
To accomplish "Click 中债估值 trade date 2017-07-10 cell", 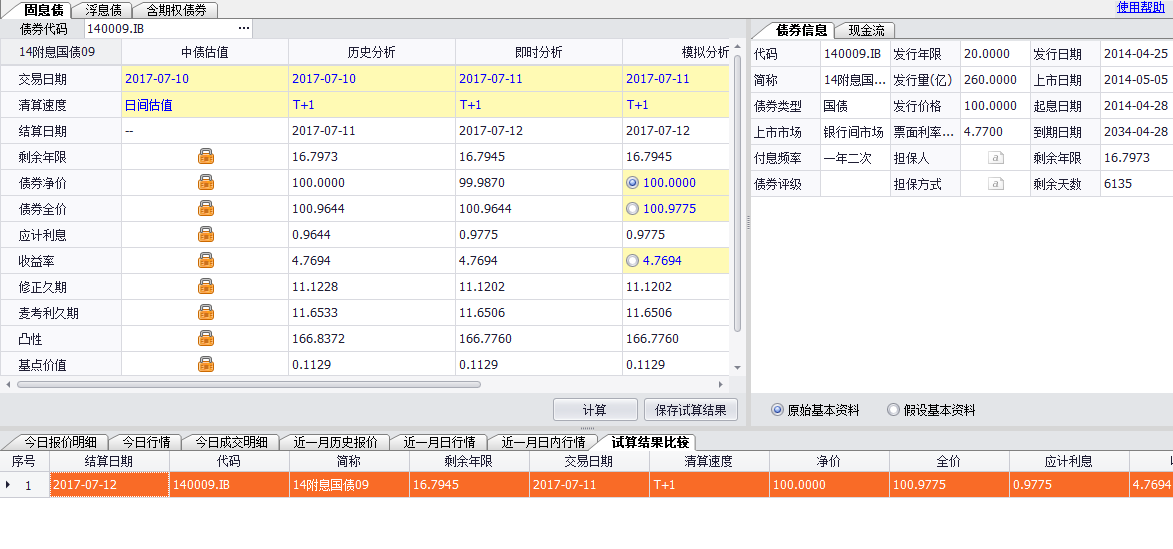I will (x=205, y=79).
